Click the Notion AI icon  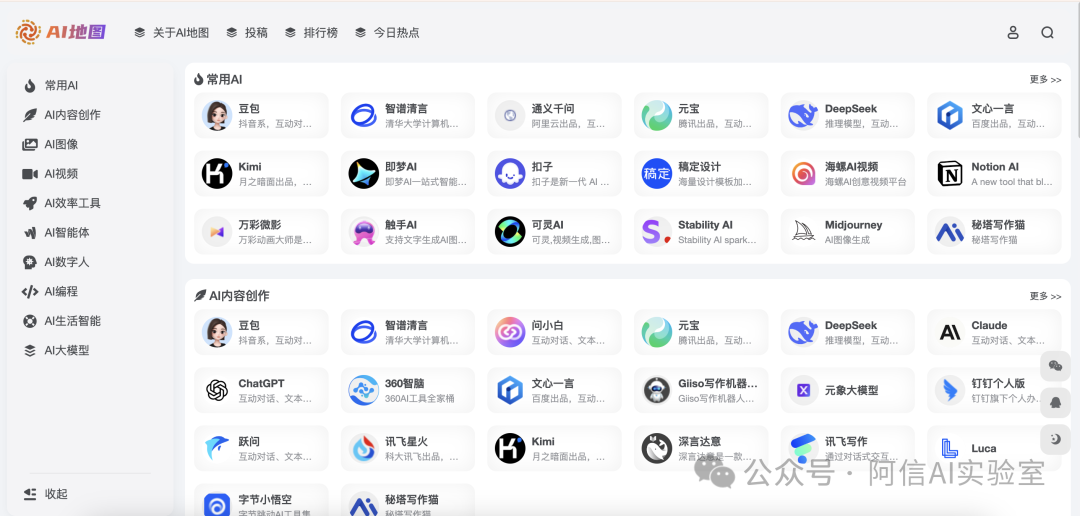950,174
